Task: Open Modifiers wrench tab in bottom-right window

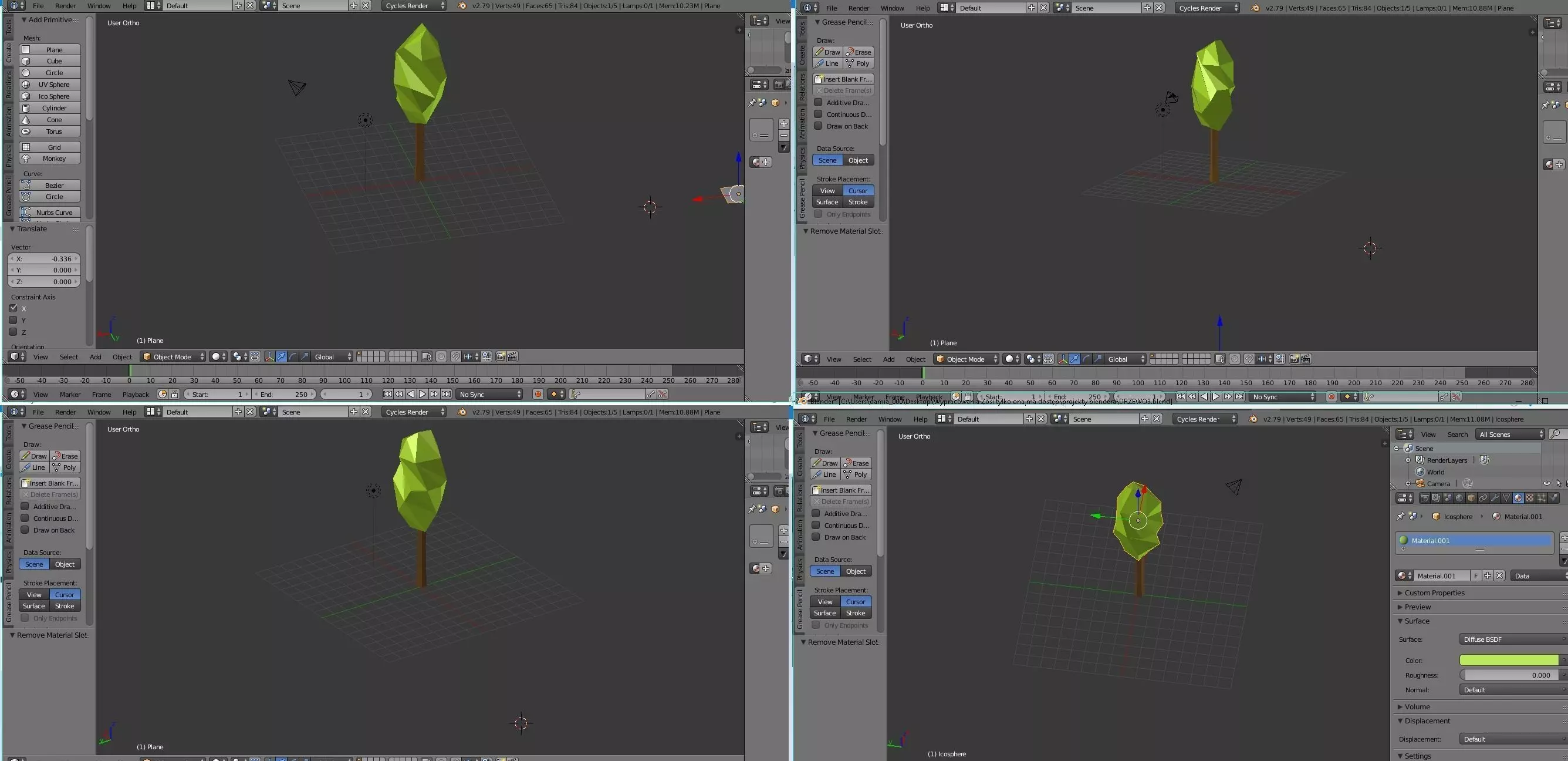Action: tap(1495, 498)
